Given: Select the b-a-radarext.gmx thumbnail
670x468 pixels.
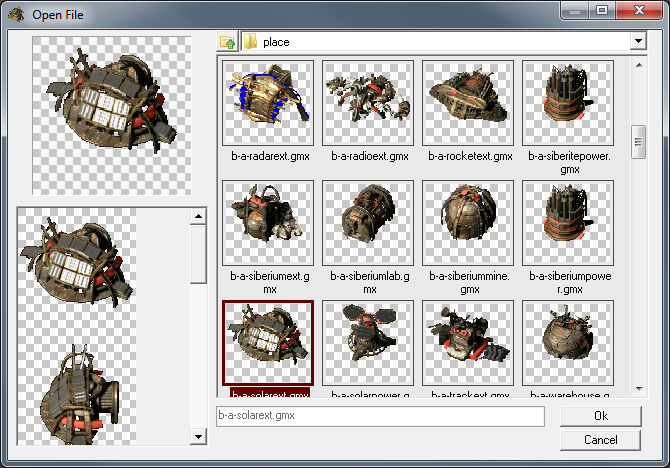Looking at the screenshot, I should click(x=268, y=103).
